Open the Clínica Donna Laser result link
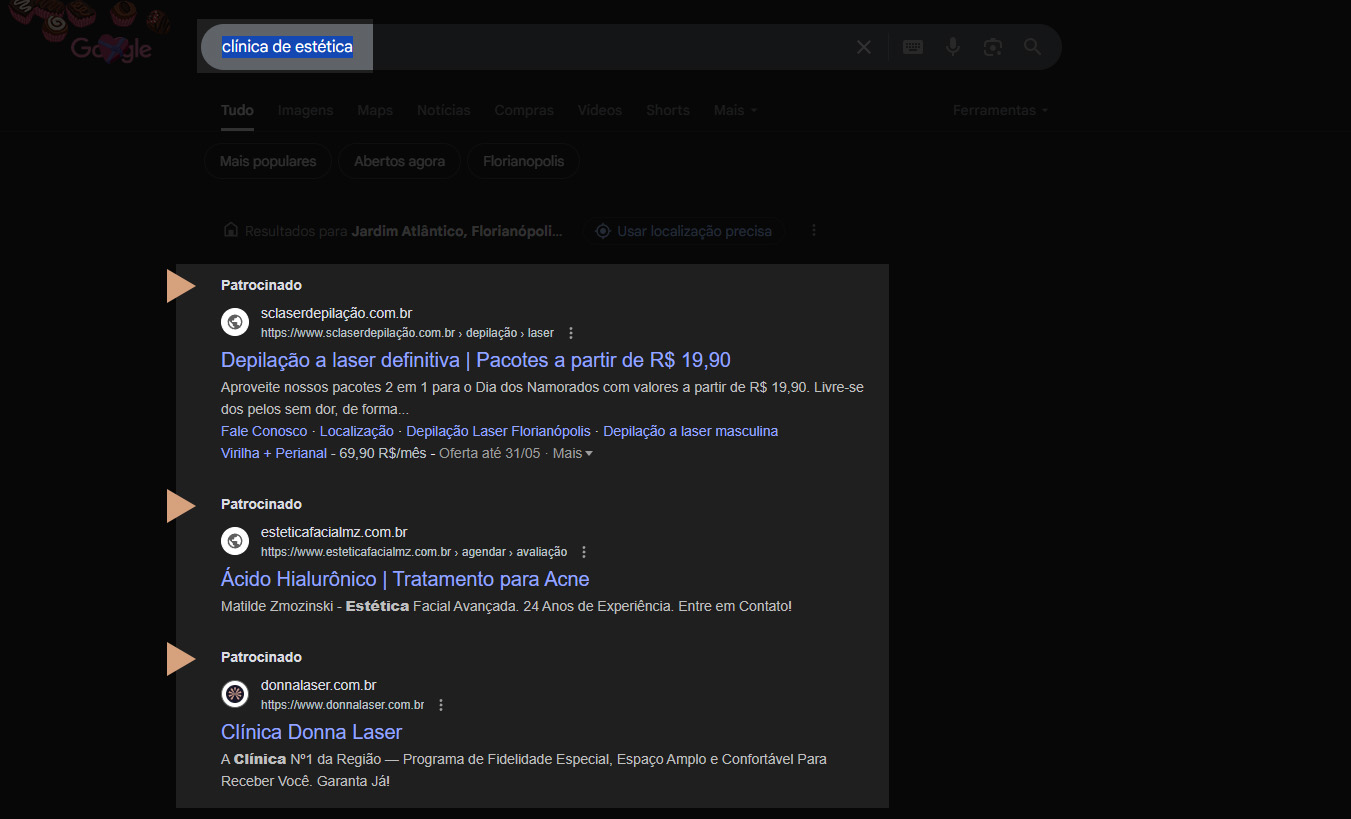The image size is (1351, 819). pyautogui.click(x=311, y=732)
